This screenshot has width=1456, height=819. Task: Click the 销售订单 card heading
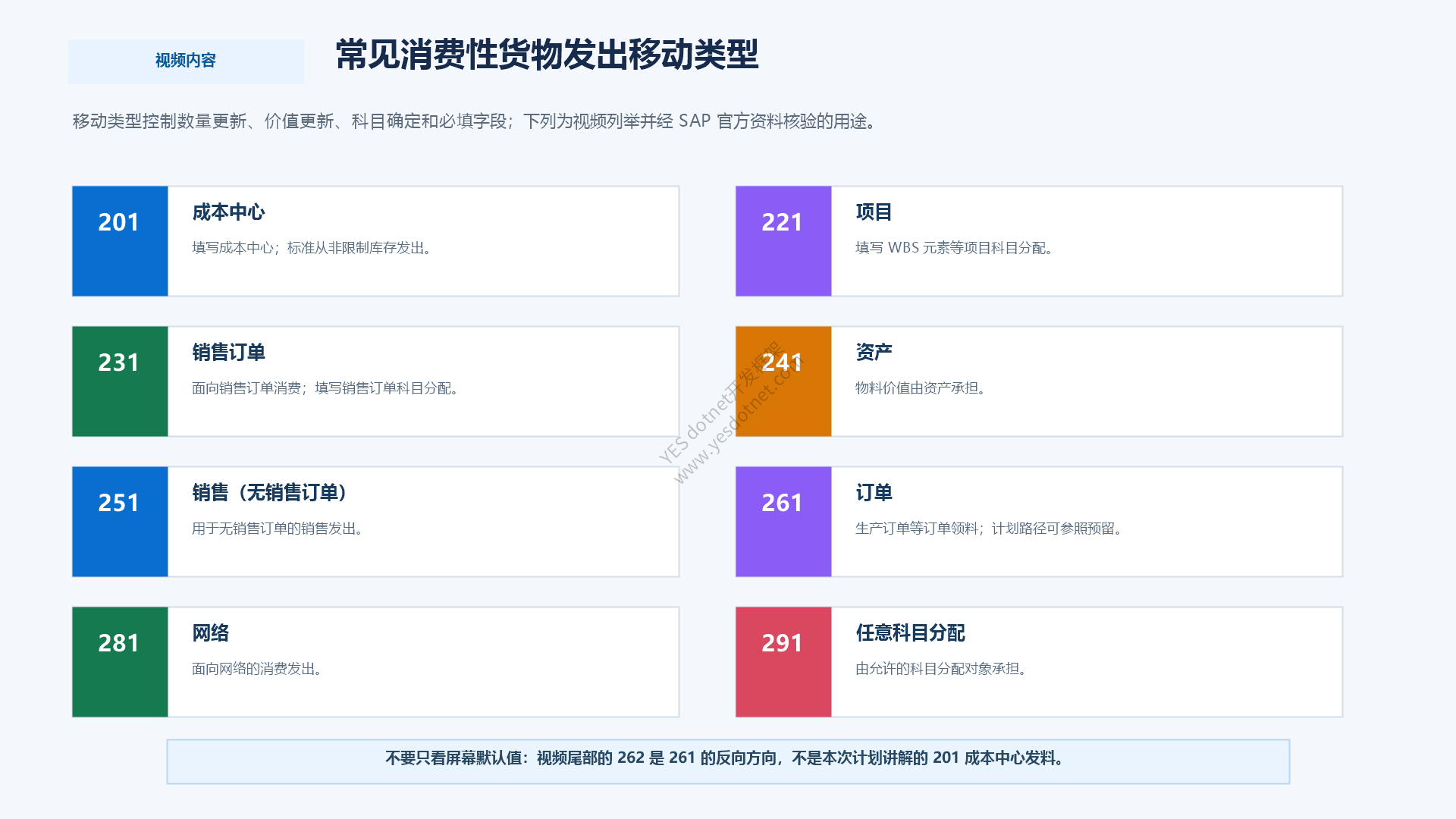pyautogui.click(x=228, y=353)
